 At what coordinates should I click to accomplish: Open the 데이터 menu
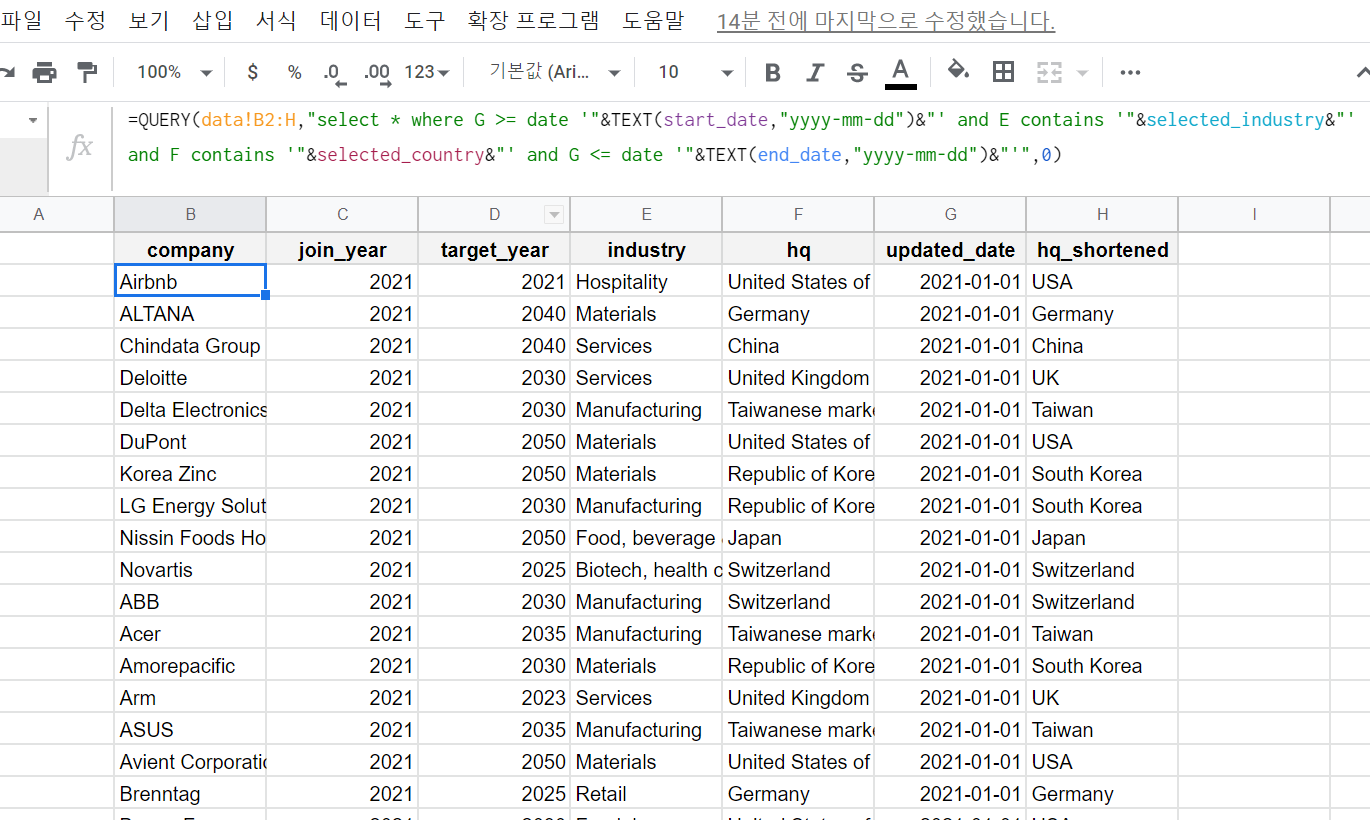click(x=351, y=21)
